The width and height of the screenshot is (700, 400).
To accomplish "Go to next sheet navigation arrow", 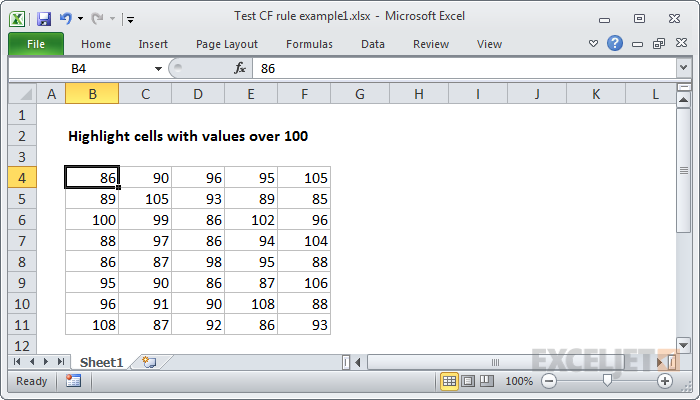I will (x=46, y=362).
